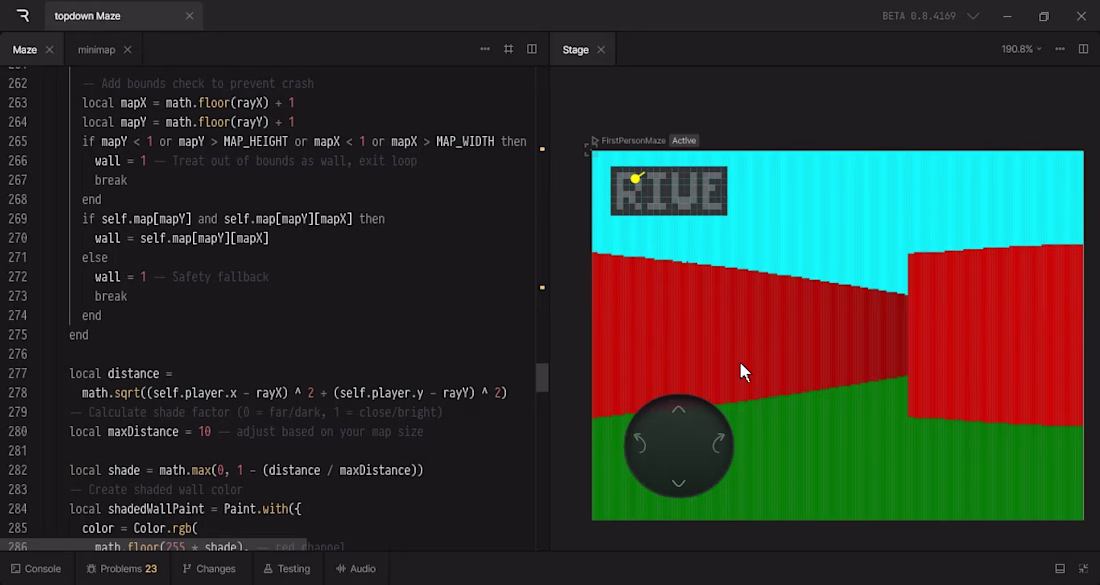Image resolution: width=1100 pixels, height=585 pixels.
Task: Click 'local maxDistance = 10' on line 280
Action: click(x=140, y=431)
